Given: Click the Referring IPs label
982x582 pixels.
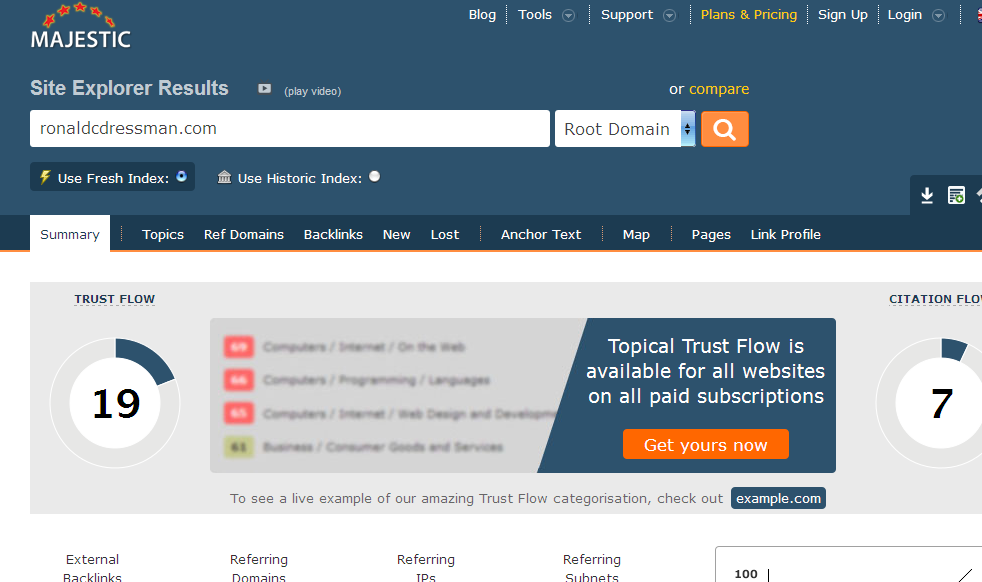Looking at the screenshot, I should [x=426, y=568].
